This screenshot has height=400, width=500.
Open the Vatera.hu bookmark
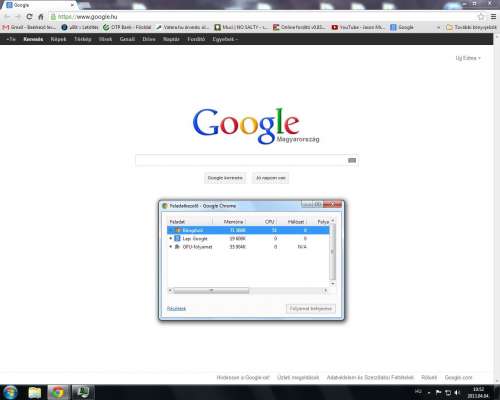pos(182,27)
